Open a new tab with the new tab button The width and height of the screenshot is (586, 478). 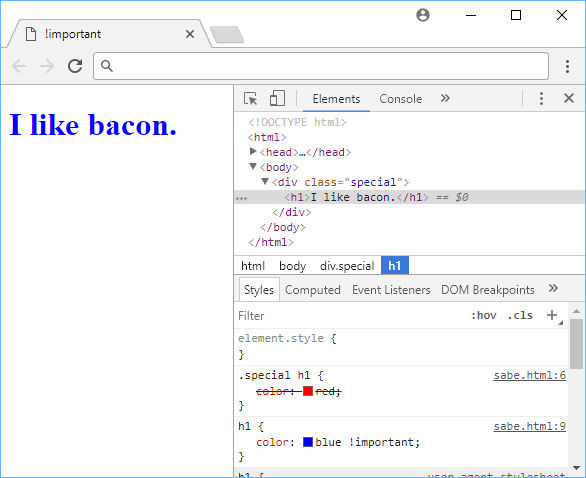coord(227,34)
